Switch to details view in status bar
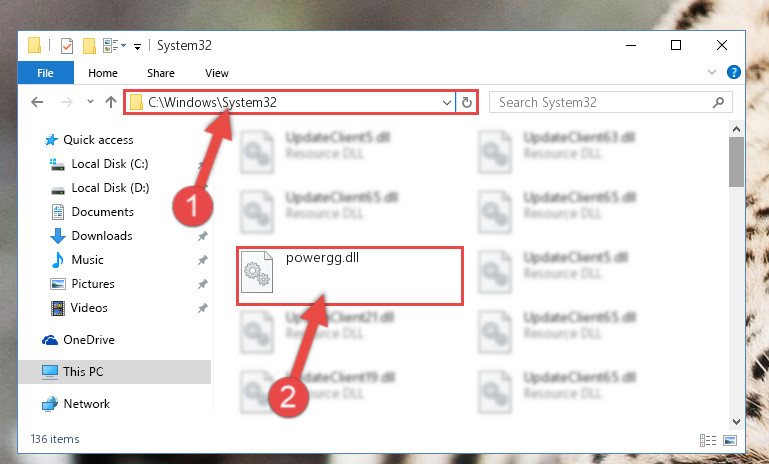 pyautogui.click(x=708, y=440)
